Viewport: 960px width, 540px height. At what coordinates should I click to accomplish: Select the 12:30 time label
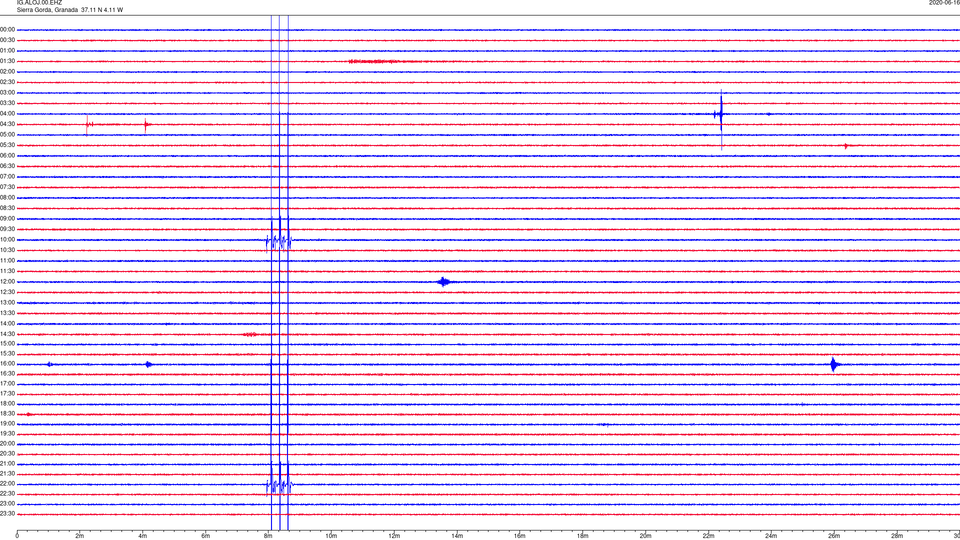pos(8,292)
